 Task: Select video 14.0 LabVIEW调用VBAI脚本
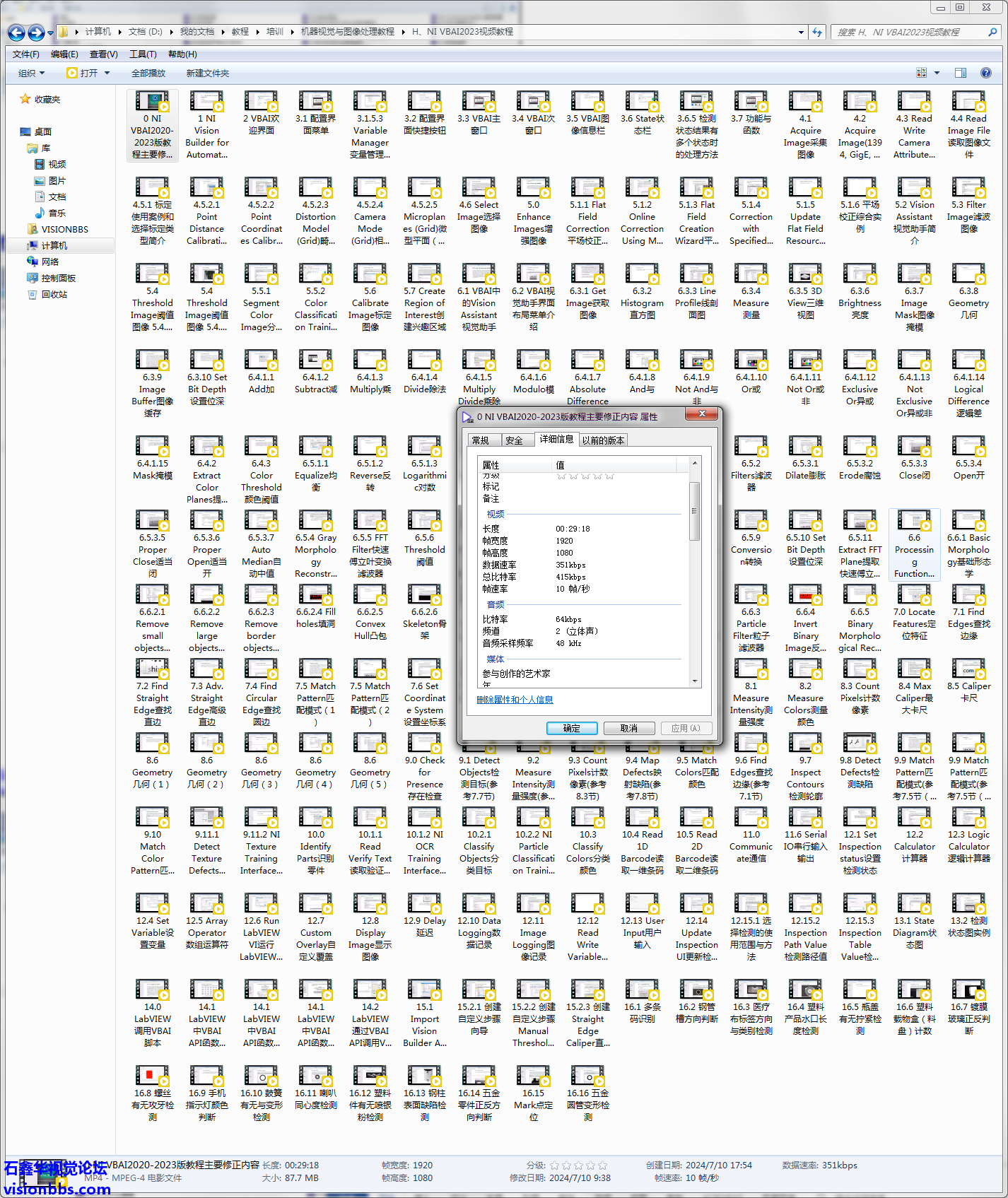(152, 1014)
